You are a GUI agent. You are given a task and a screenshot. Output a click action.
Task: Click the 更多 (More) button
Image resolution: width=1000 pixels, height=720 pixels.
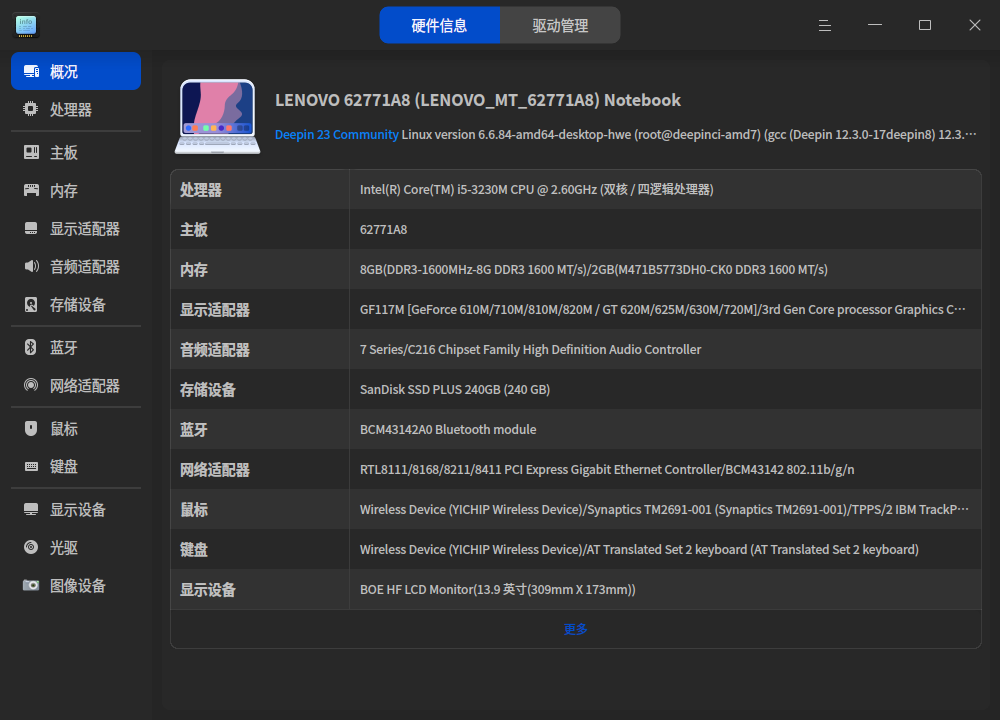pos(575,629)
